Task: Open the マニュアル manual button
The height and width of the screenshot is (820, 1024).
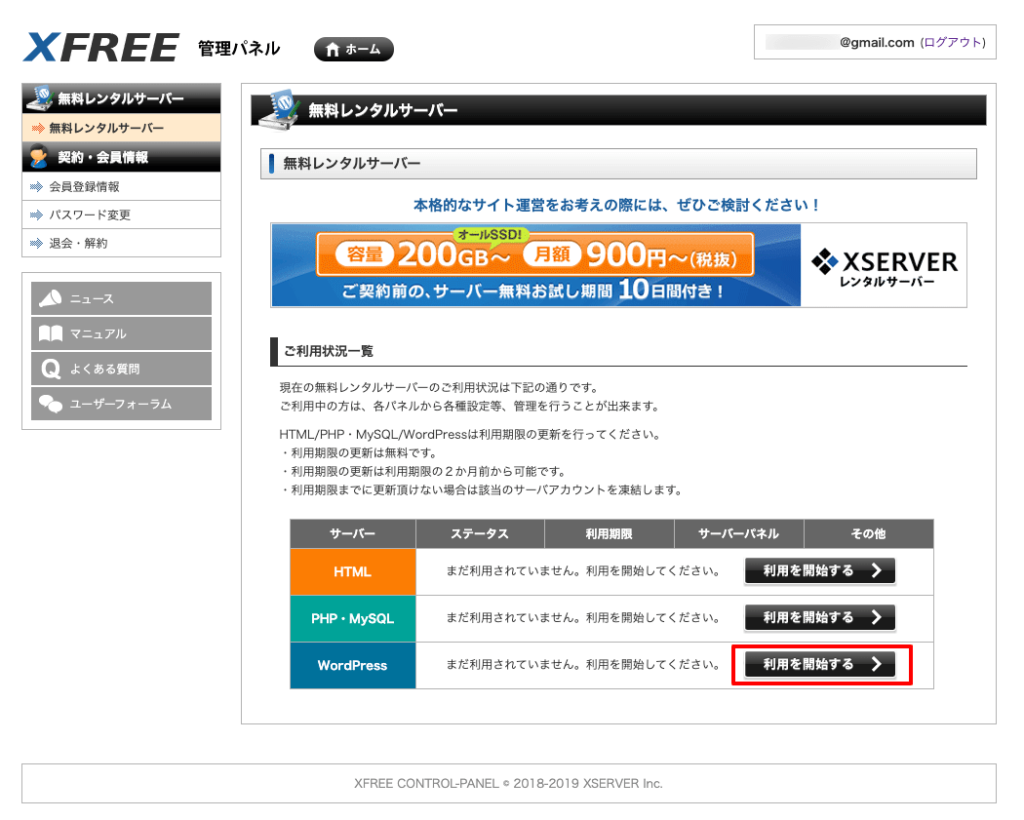Action: pos(121,334)
